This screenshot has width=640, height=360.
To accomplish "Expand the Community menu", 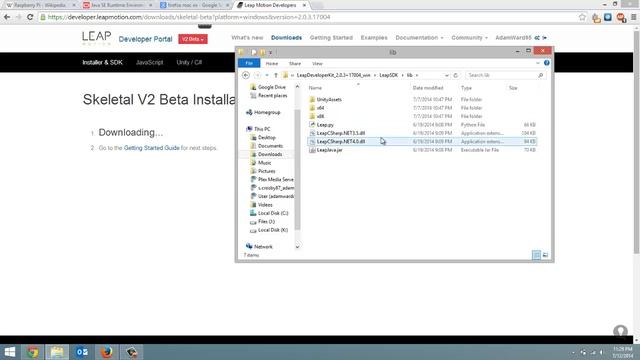I will point(469,38).
